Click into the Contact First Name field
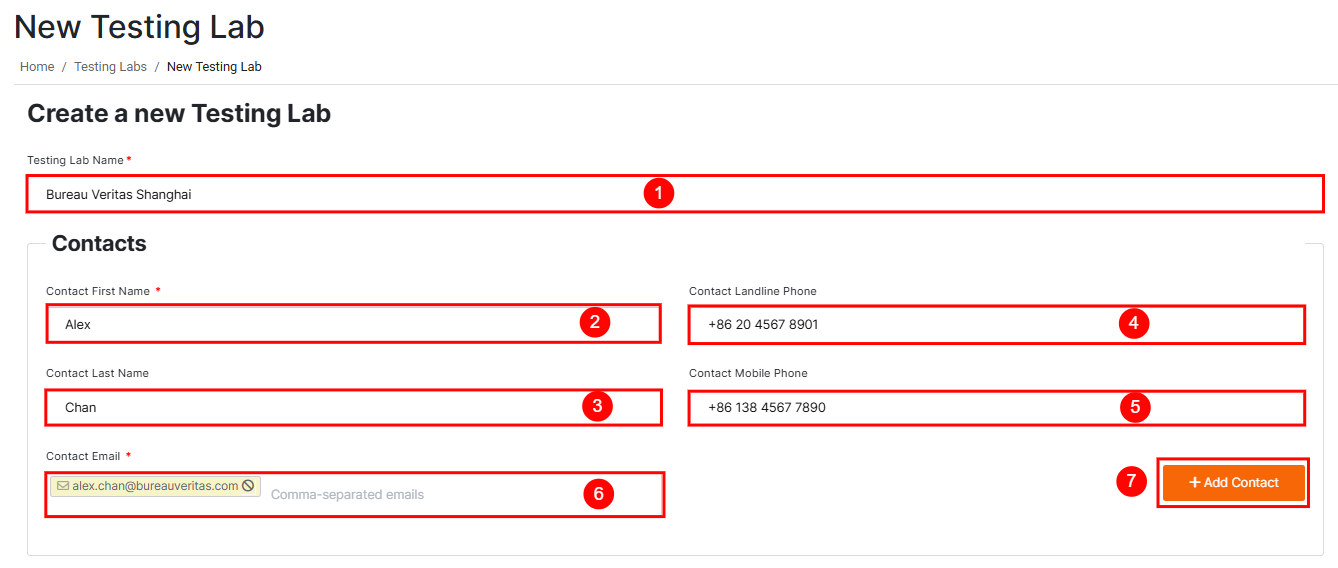 point(300,324)
